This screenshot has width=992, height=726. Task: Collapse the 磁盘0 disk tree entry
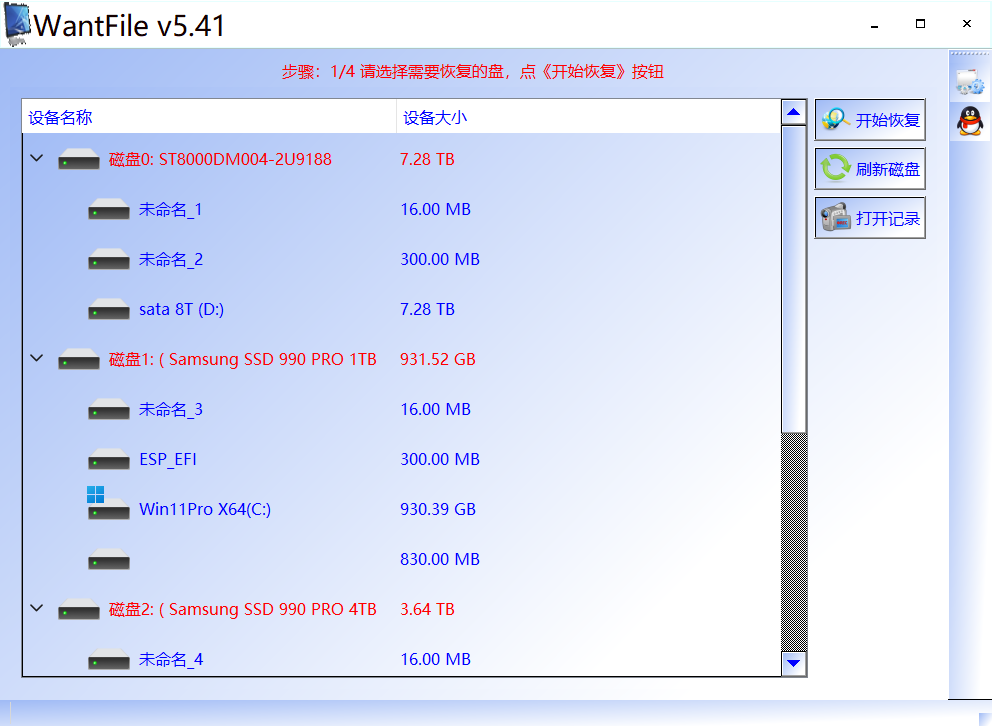pyautogui.click(x=36, y=159)
